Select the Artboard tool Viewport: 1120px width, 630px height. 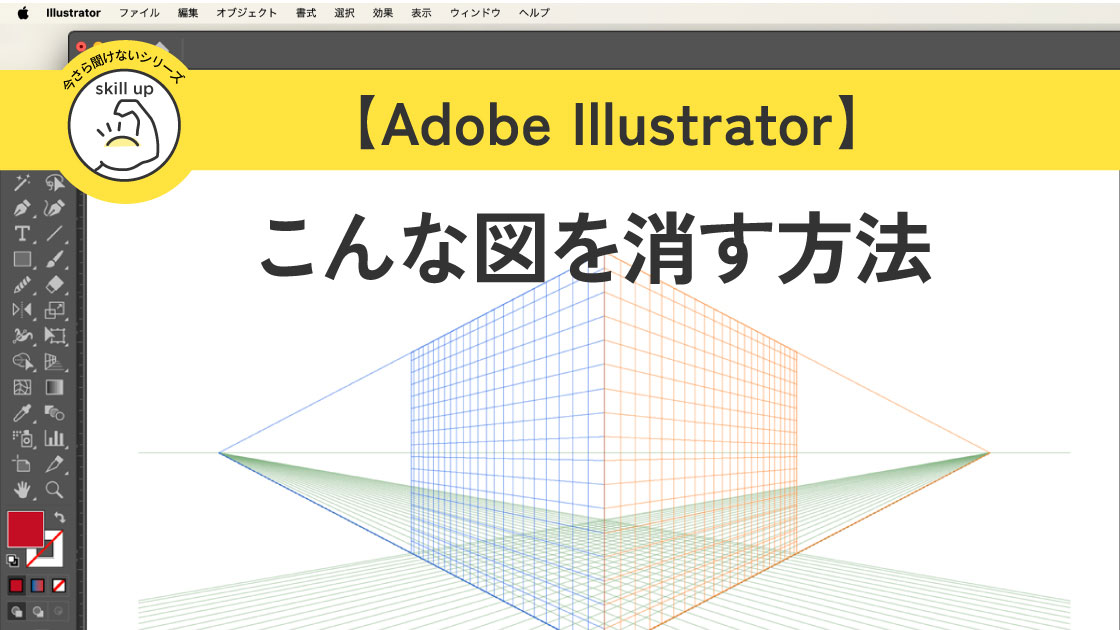tap(22, 464)
